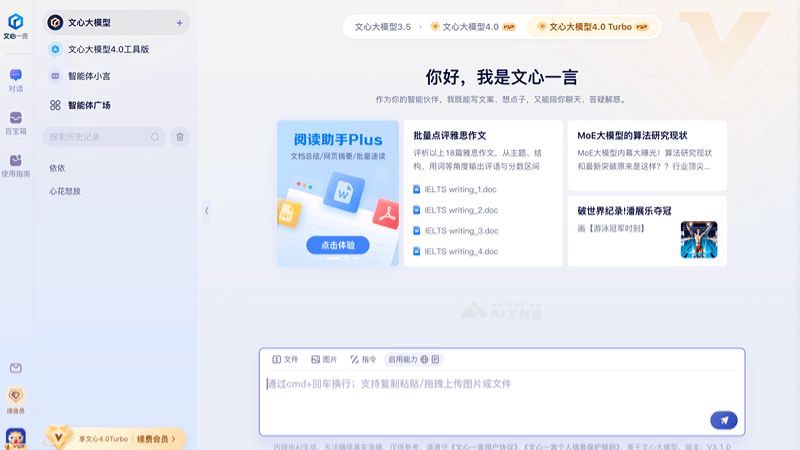800x450 pixels.
Task: Open the user avatar at bottom left
Action: (x=16, y=437)
